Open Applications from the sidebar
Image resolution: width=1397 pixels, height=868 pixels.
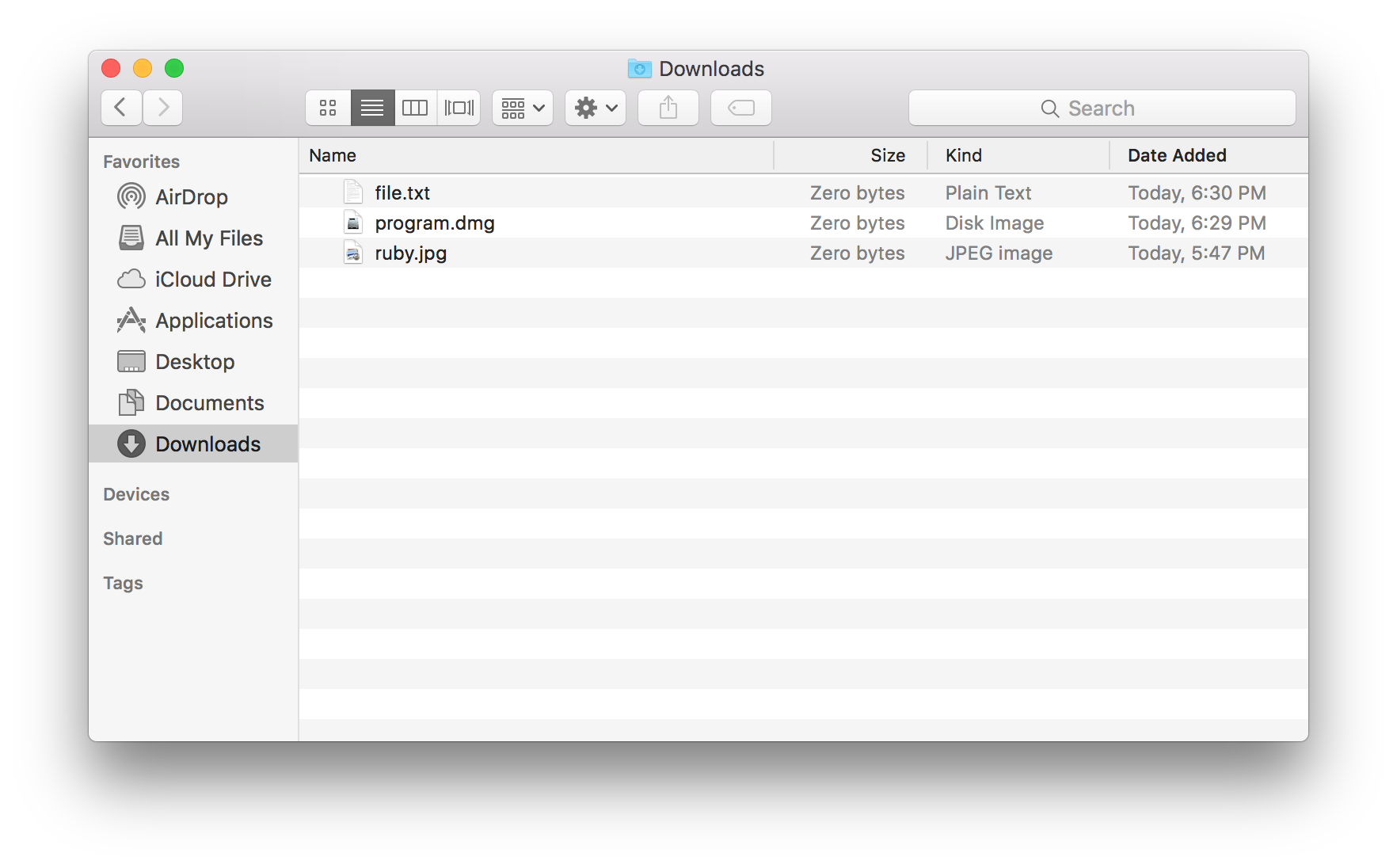click(214, 321)
